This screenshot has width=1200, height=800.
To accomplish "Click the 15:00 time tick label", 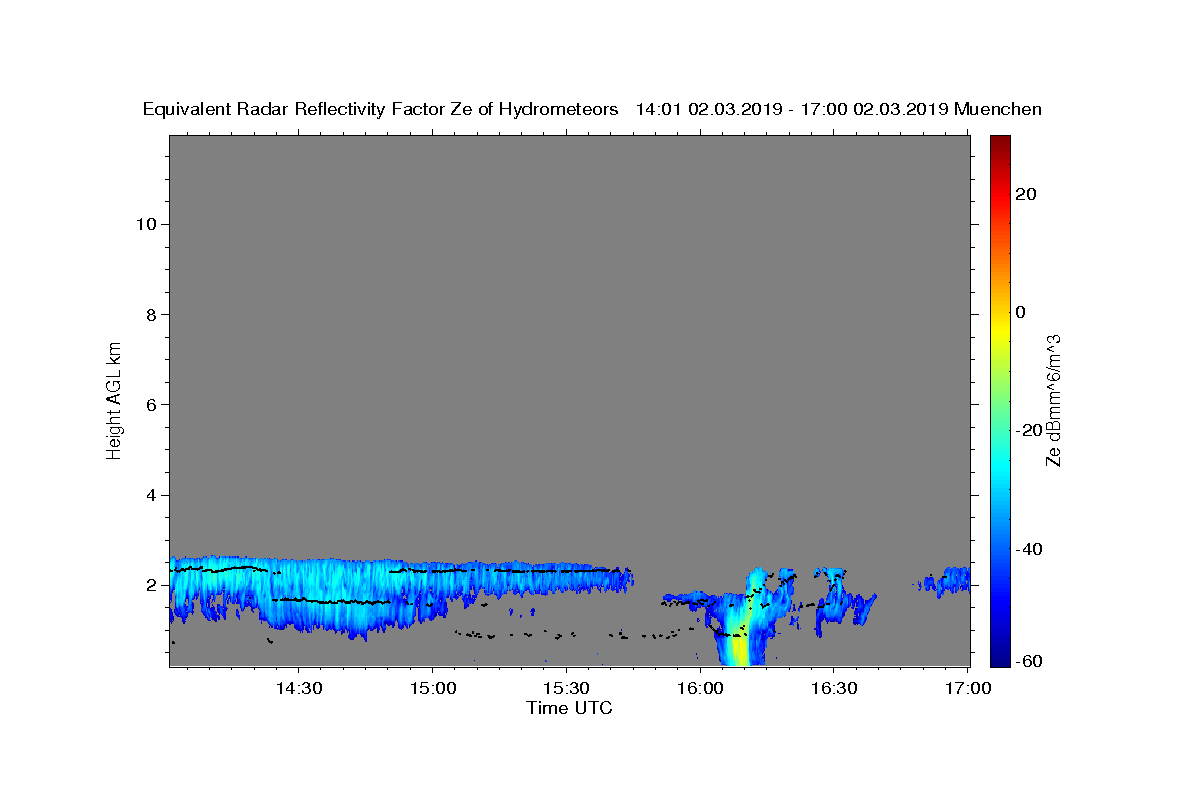I will pos(432,689).
